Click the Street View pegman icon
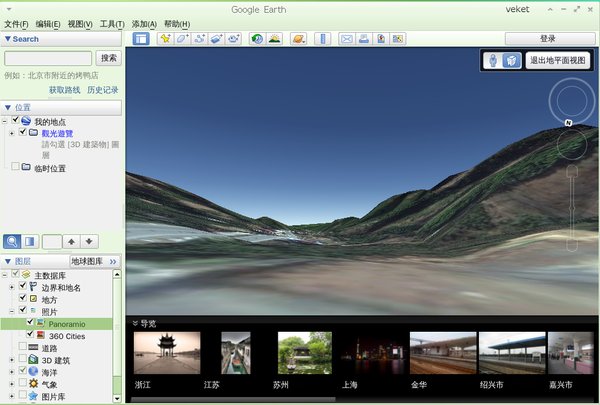Image resolution: width=600 pixels, height=405 pixels. pos(494,61)
